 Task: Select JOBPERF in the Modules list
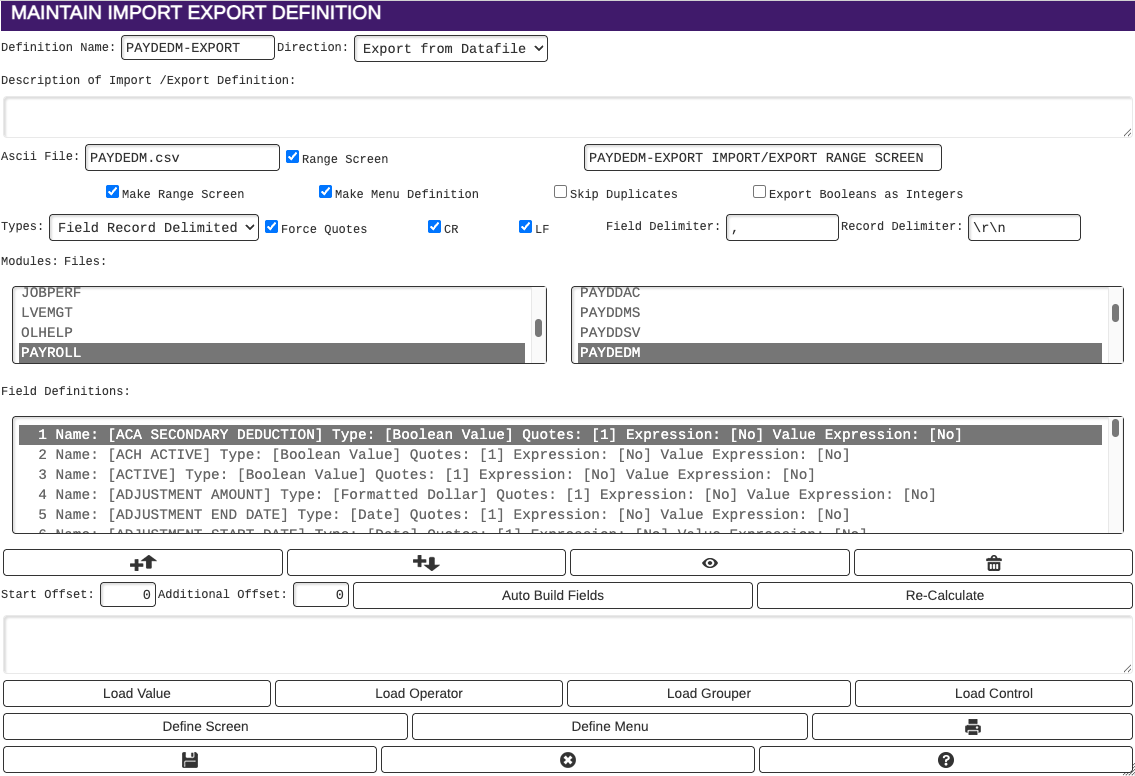(271, 293)
